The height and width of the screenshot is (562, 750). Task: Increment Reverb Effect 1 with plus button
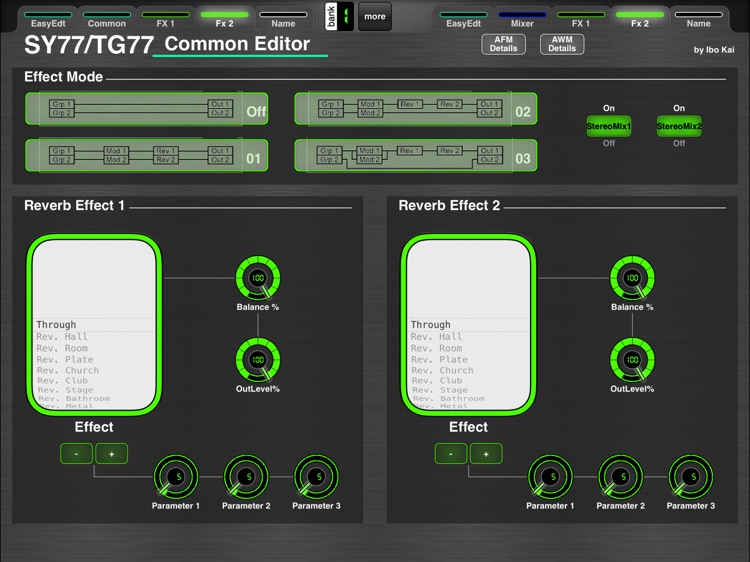(111, 453)
